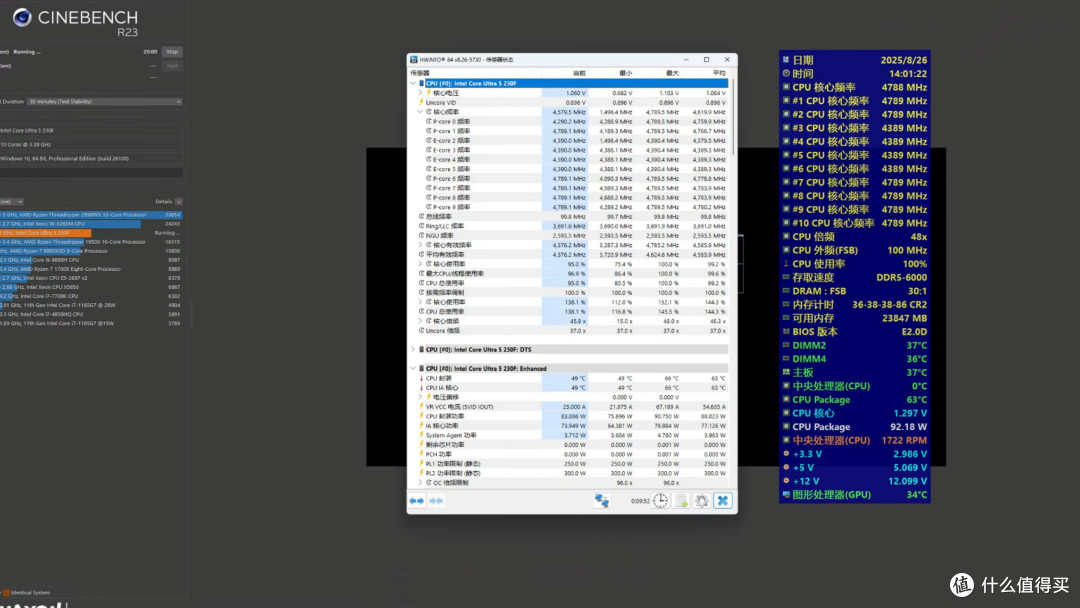Click the CPU Package 92.18 W overlay entry
The width and height of the screenshot is (1080, 608).
(855, 427)
